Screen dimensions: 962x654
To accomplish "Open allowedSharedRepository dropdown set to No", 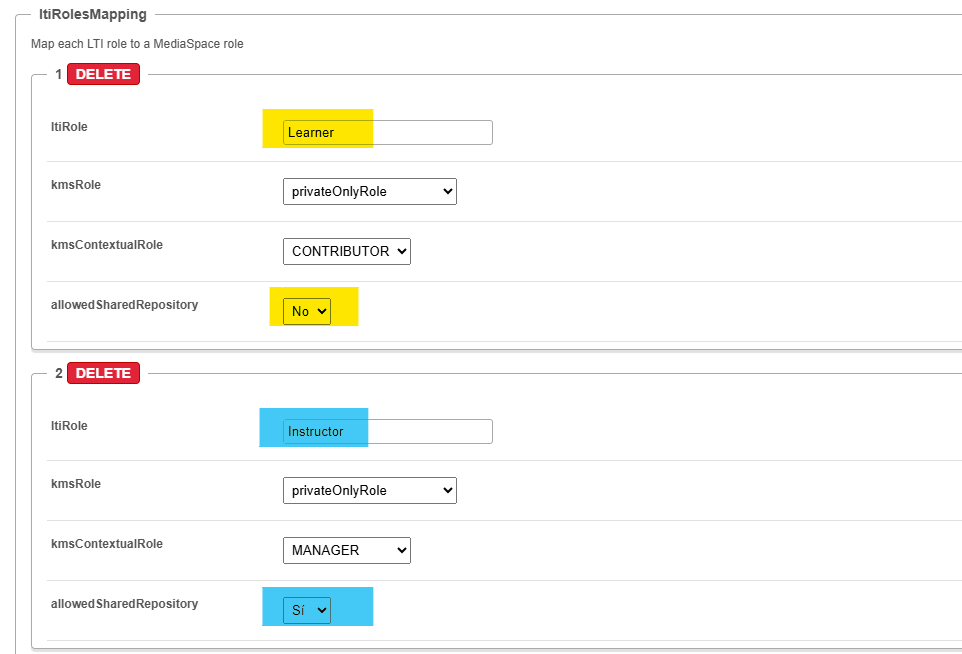I will (x=307, y=311).
